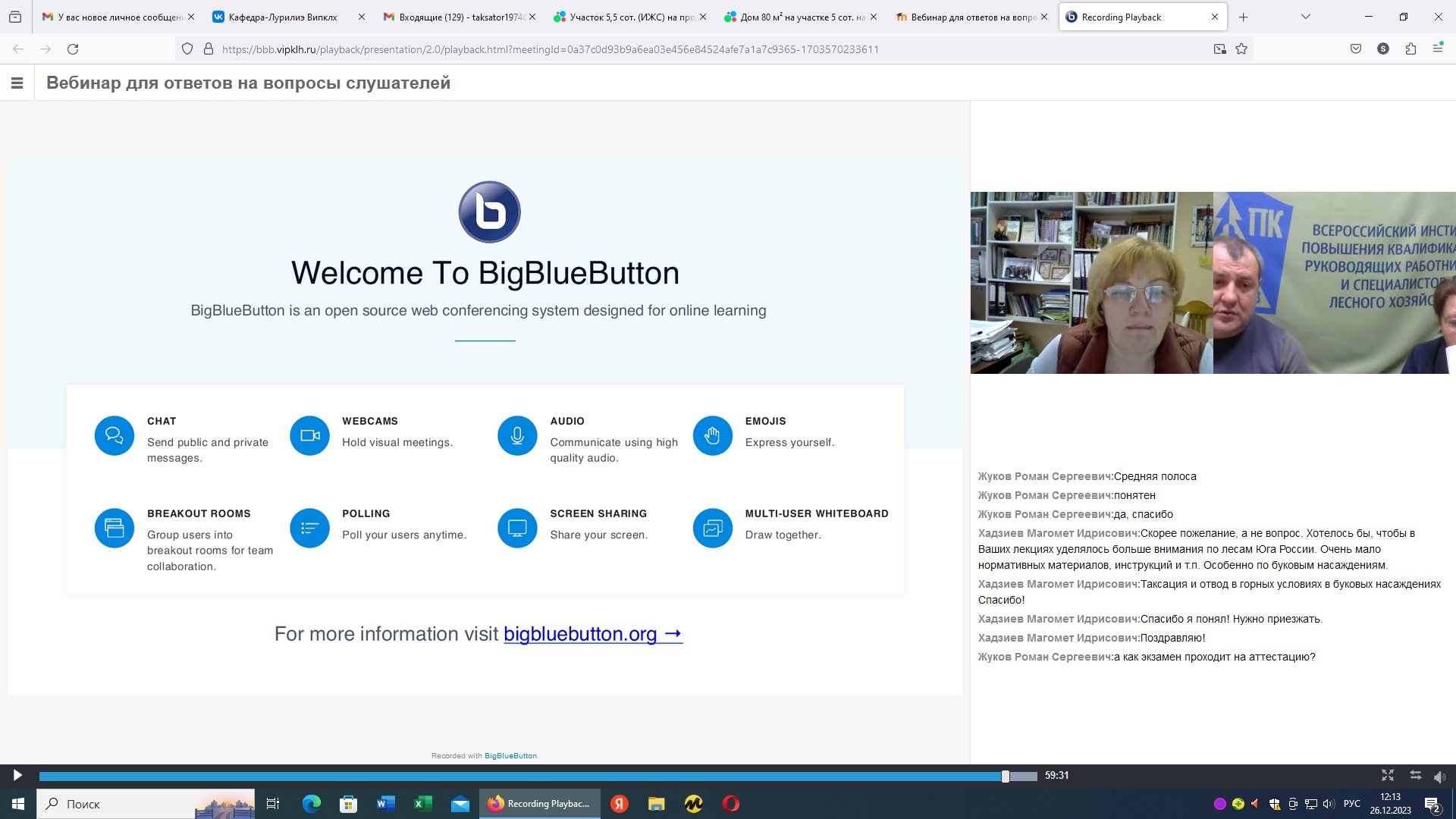The width and height of the screenshot is (1456, 819).
Task: Click the Chat feature icon
Action: 115,436
